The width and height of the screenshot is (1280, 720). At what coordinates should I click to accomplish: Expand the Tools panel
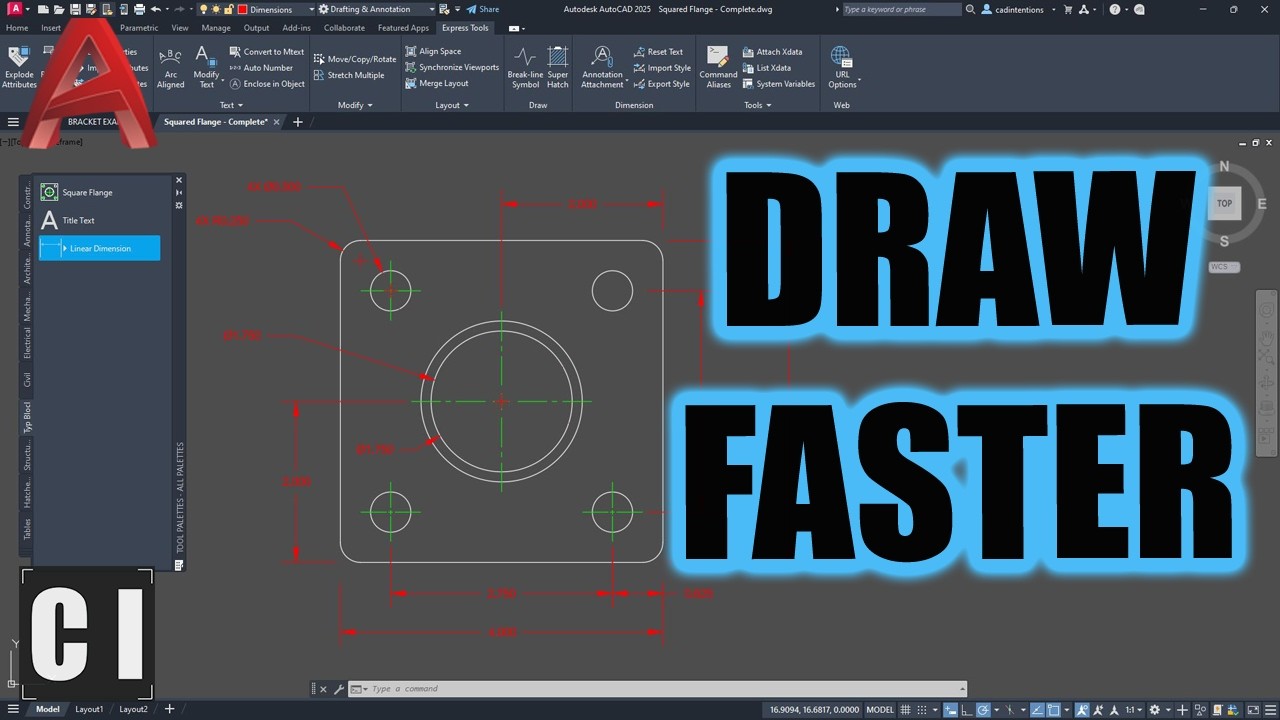point(757,105)
